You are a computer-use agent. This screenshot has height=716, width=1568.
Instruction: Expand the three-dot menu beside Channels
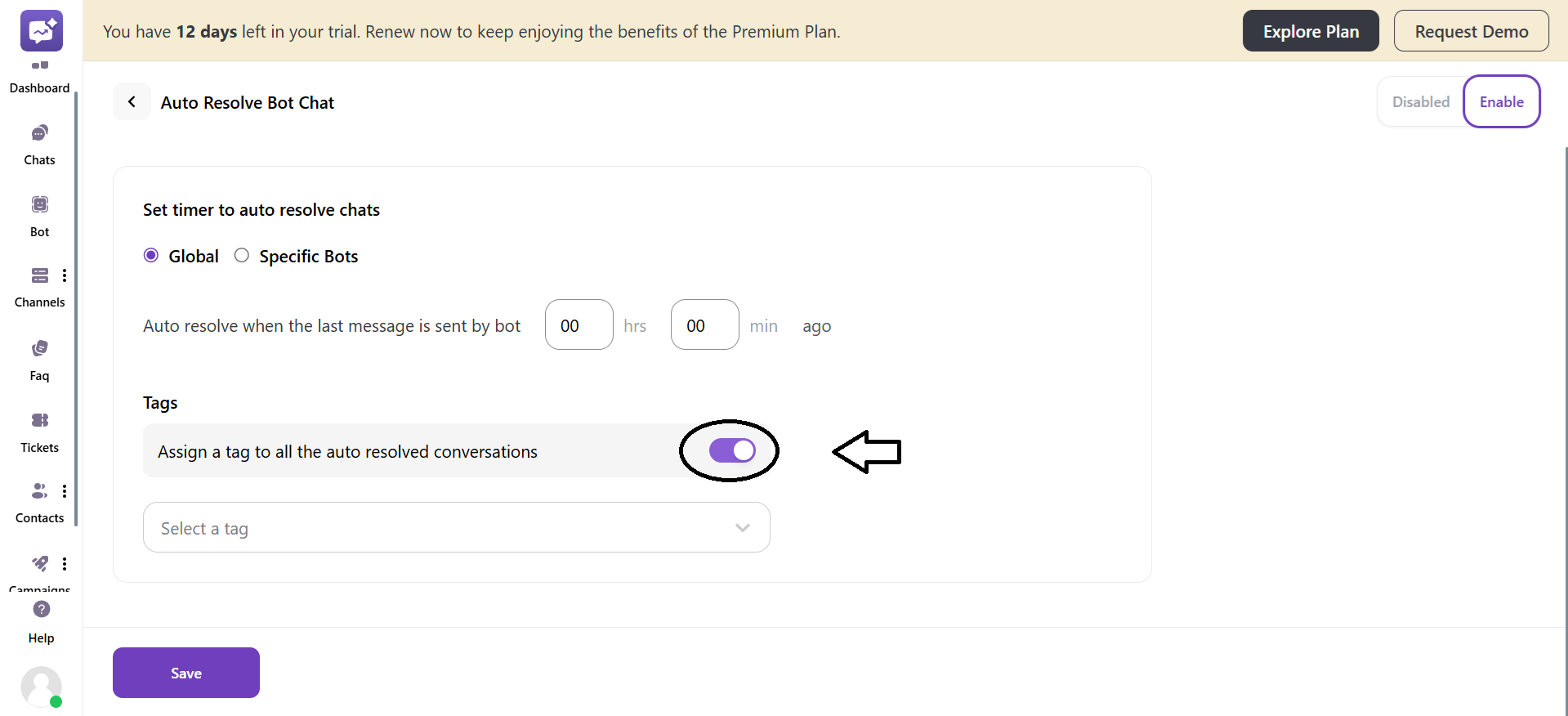tap(65, 275)
